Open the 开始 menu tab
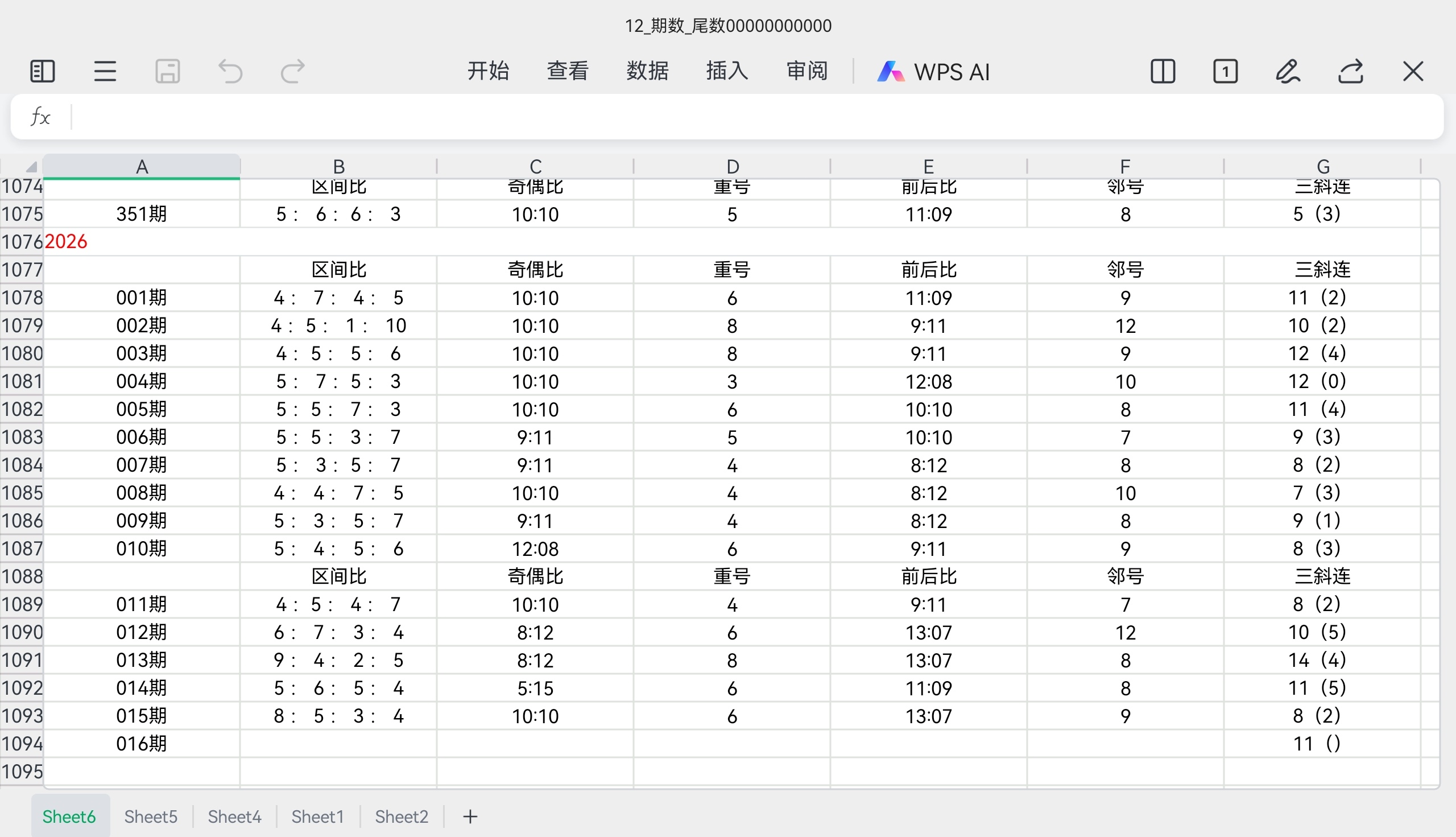The width and height of the screenshot is (1456, 837). click(488, 71)
